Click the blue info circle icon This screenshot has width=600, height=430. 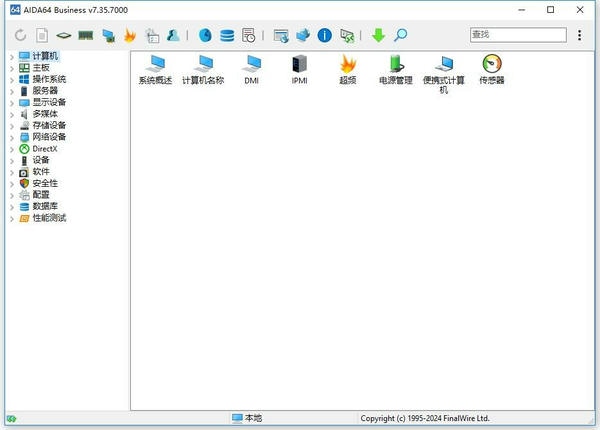(x=324, y=35)
